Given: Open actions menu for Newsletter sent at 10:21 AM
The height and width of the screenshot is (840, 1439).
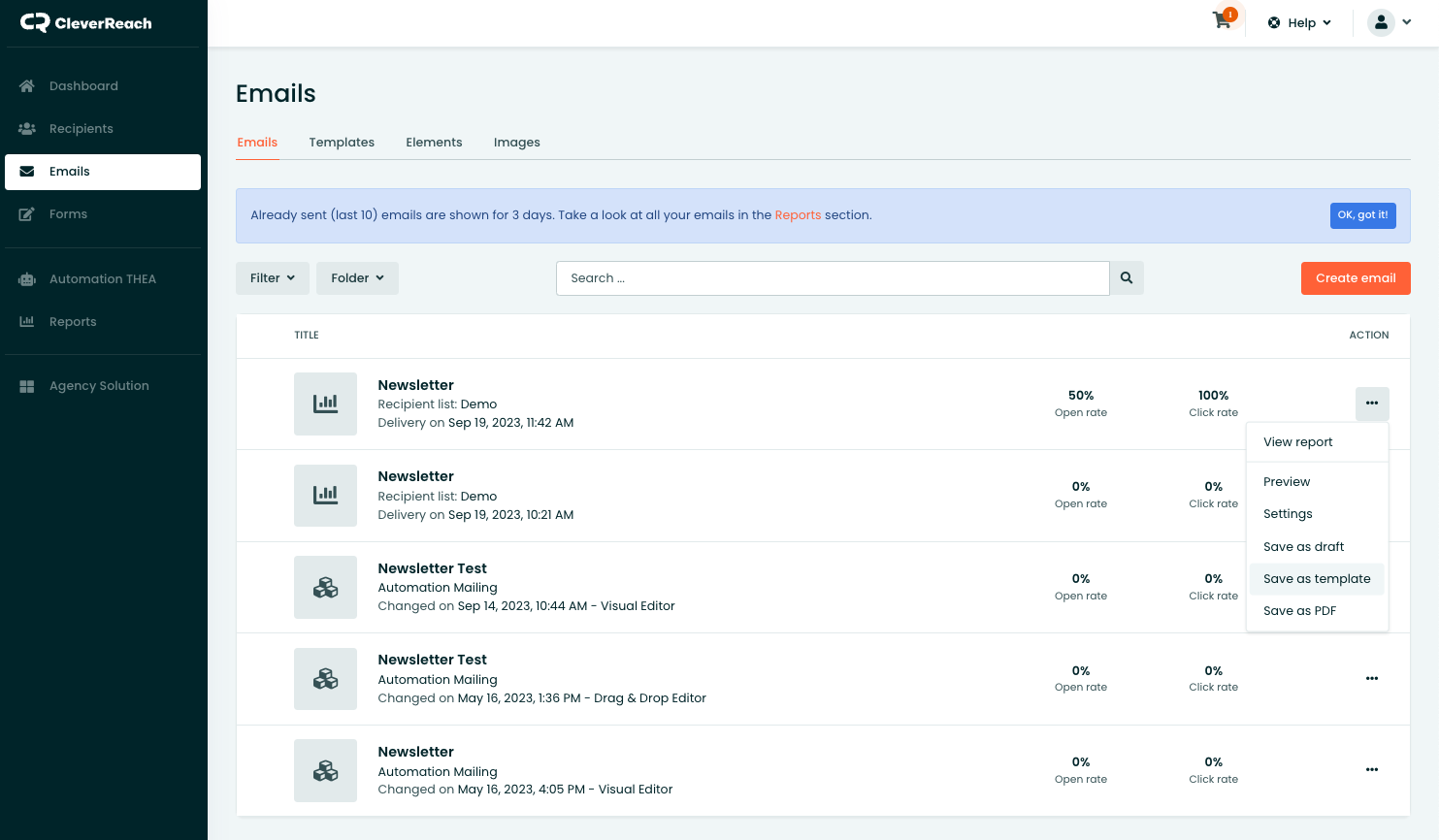Looking at the screenshot, I should (1372, 495).
